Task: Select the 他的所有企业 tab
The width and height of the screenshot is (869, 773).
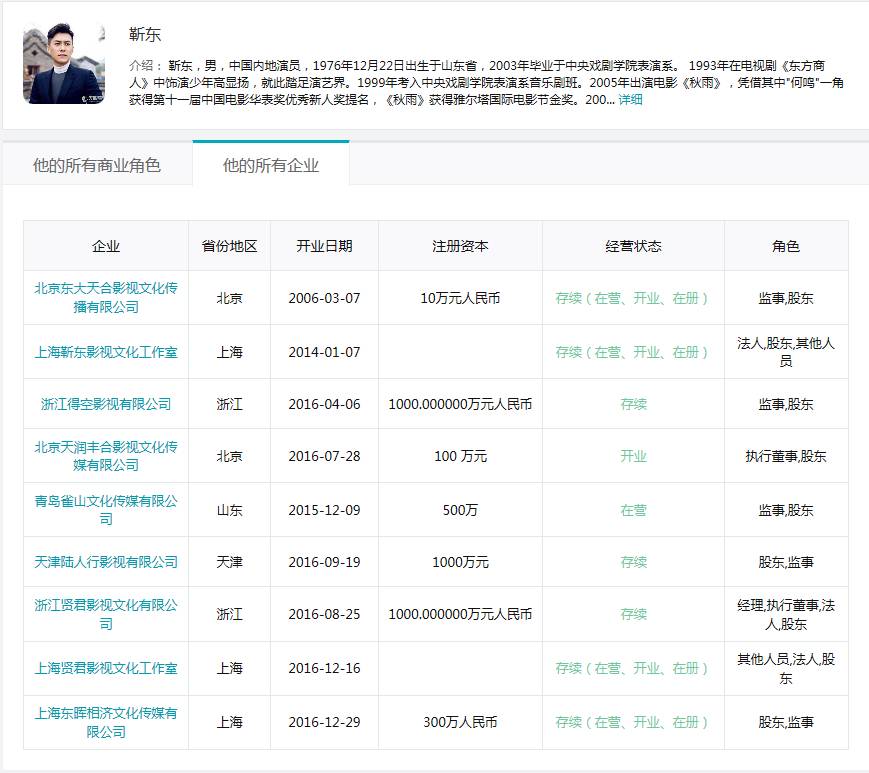Action: point(271,165)
